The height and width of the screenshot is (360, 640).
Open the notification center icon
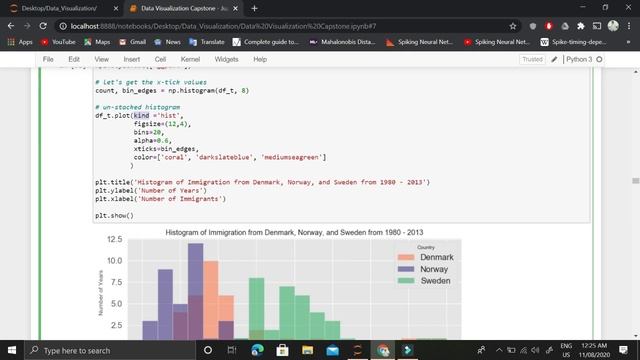click(x=623, y=350)
